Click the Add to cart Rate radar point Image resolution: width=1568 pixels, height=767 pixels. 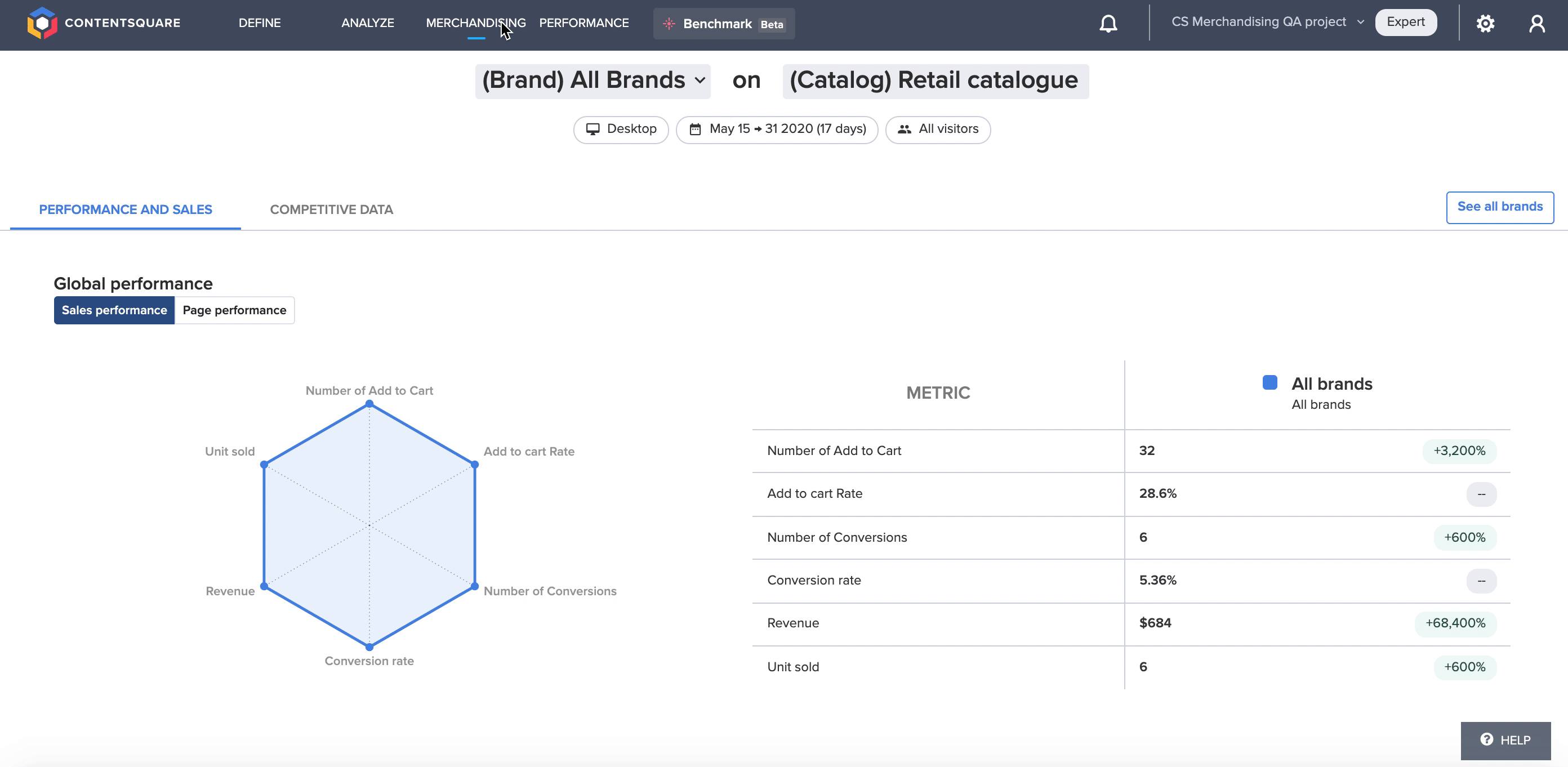click(475, 465)
